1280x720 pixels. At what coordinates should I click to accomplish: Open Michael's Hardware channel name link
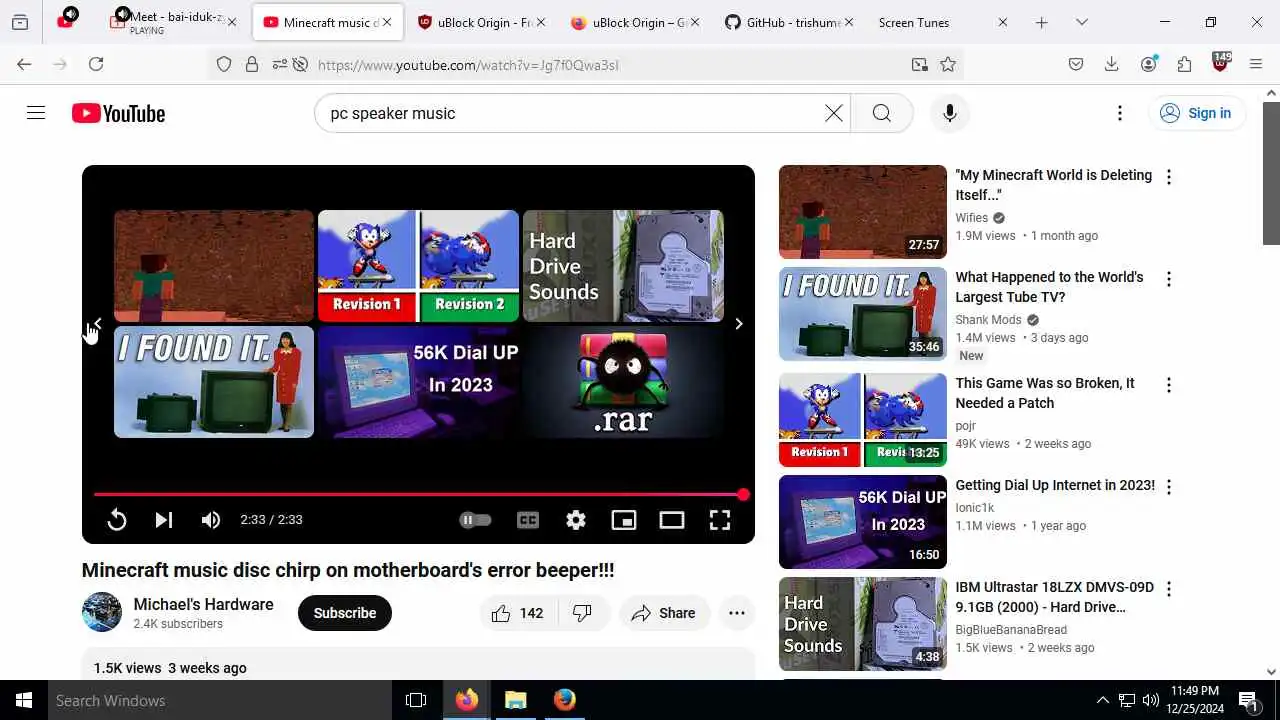[203, 604]
